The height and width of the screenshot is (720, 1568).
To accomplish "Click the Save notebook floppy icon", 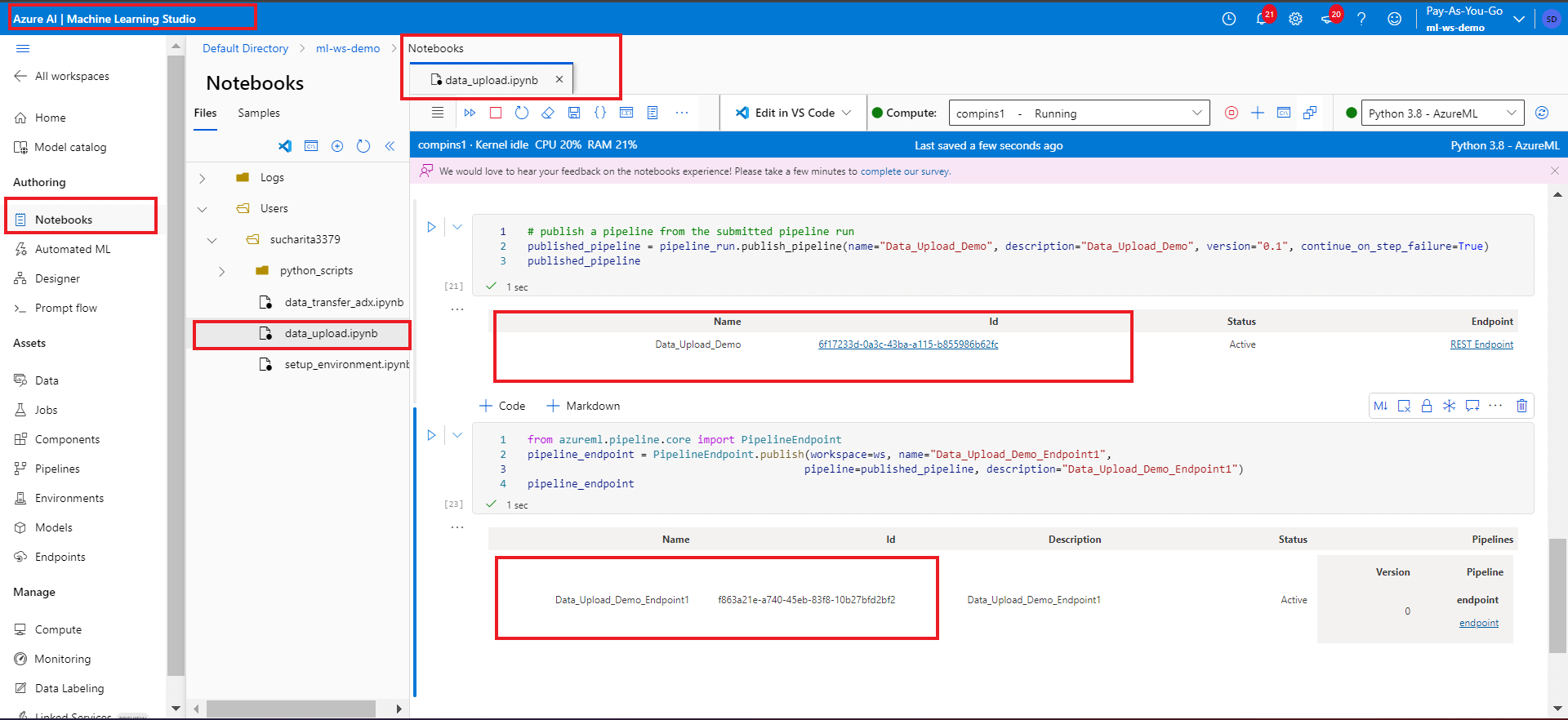I will [x=574, y=113].
